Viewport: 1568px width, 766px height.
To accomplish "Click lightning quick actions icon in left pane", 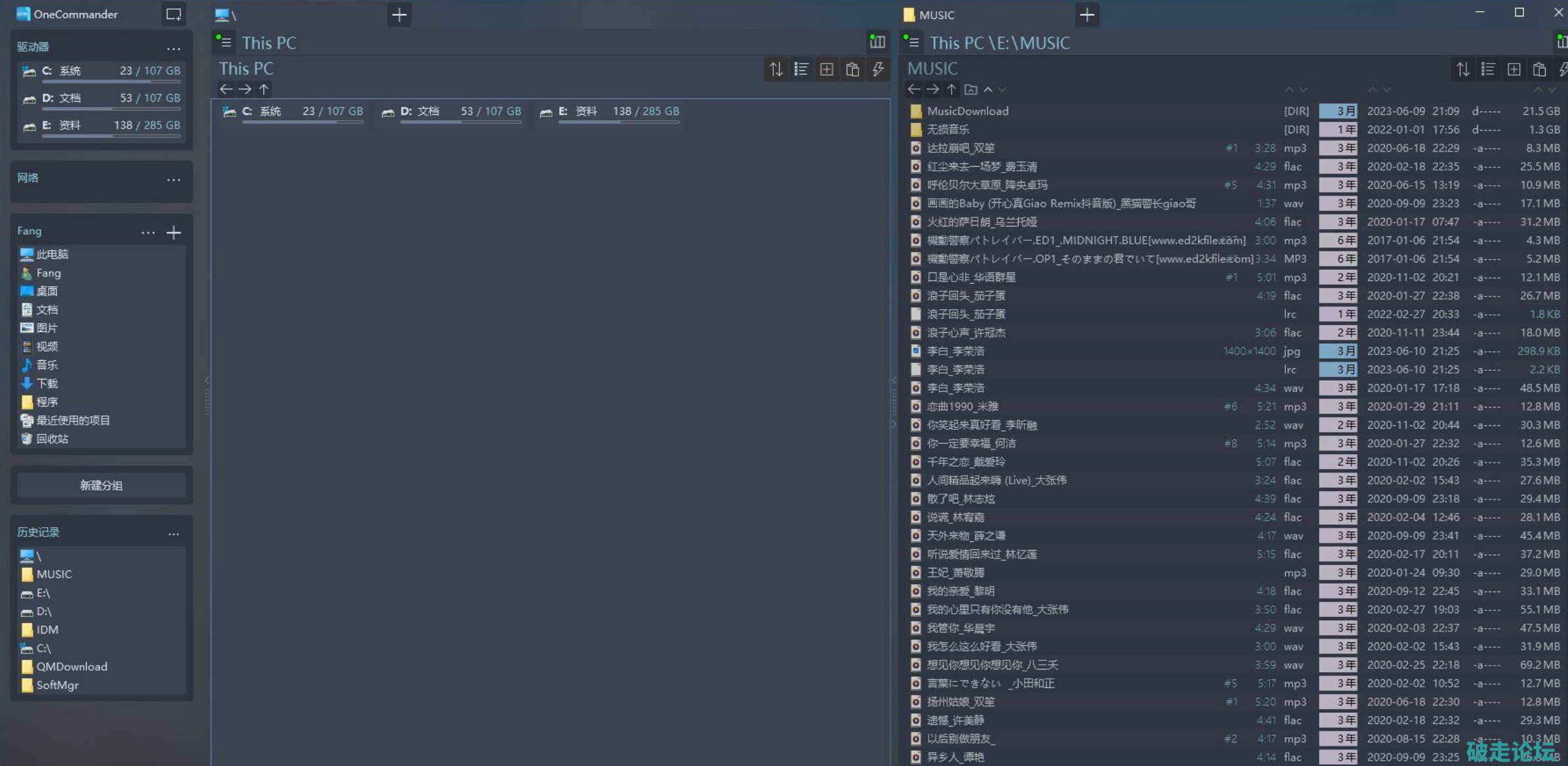I will tap(878, 70).
